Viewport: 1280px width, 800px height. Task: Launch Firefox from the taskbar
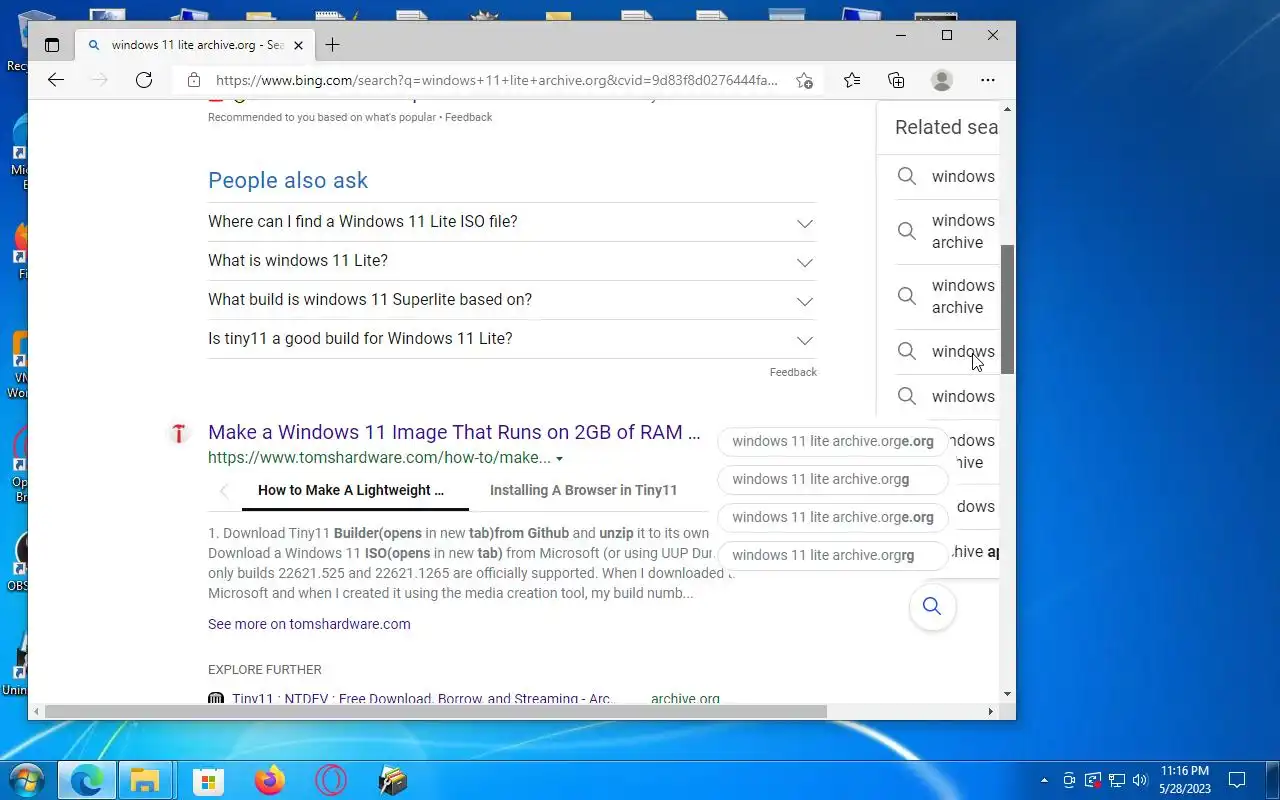tap(270, 780)
